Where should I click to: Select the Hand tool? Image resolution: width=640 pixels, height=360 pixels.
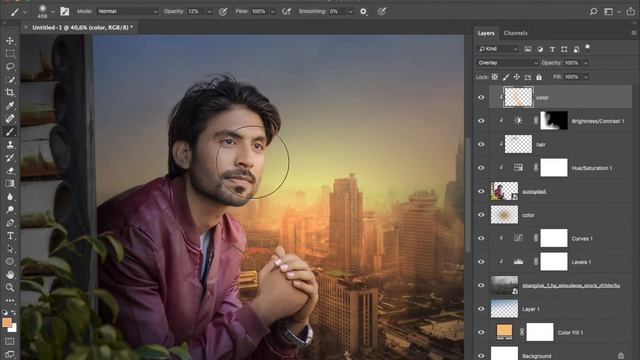click(x=10, y=275)
